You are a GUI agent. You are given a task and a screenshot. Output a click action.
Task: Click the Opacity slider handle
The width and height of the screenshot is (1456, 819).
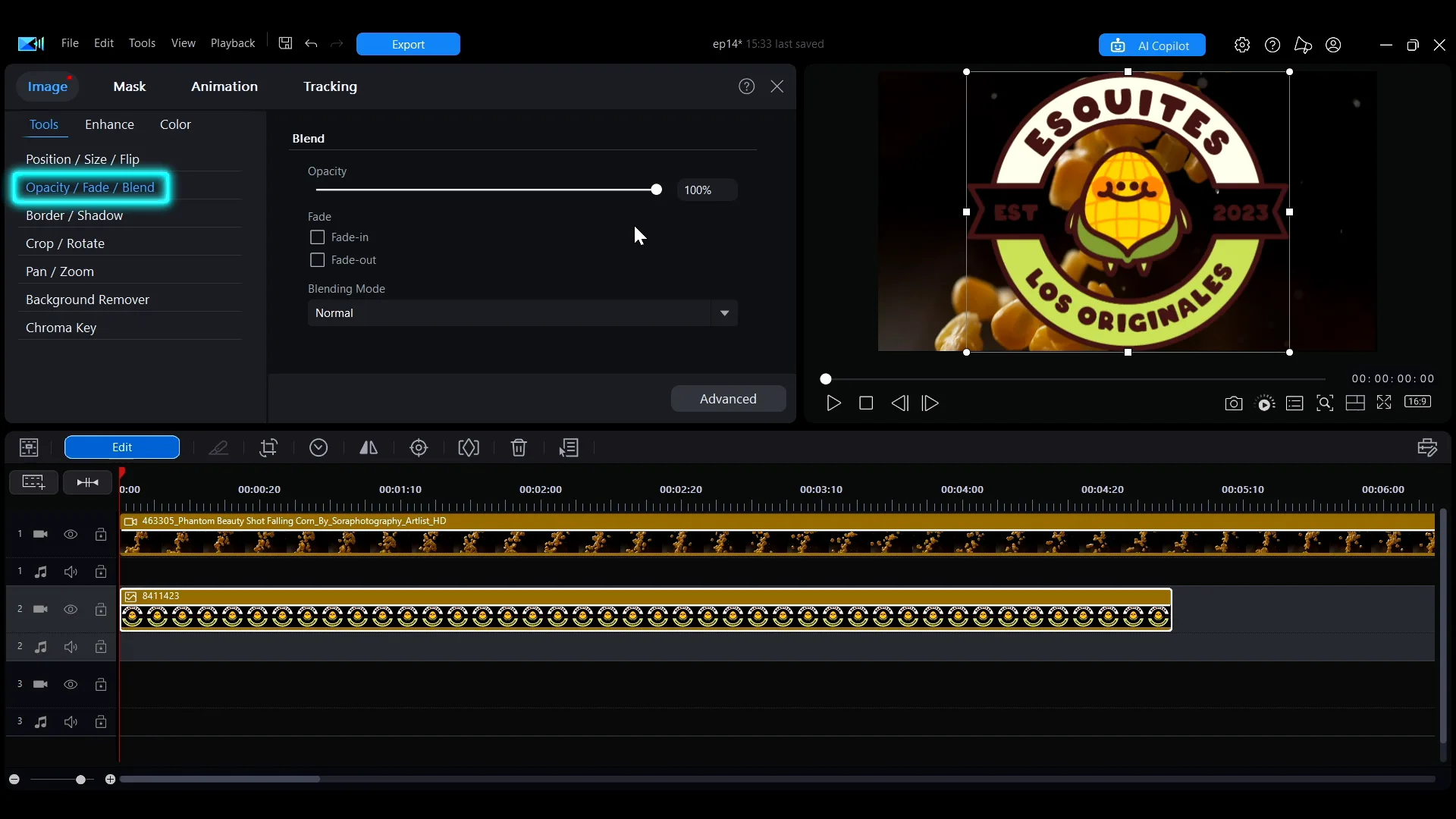[656, 190]
